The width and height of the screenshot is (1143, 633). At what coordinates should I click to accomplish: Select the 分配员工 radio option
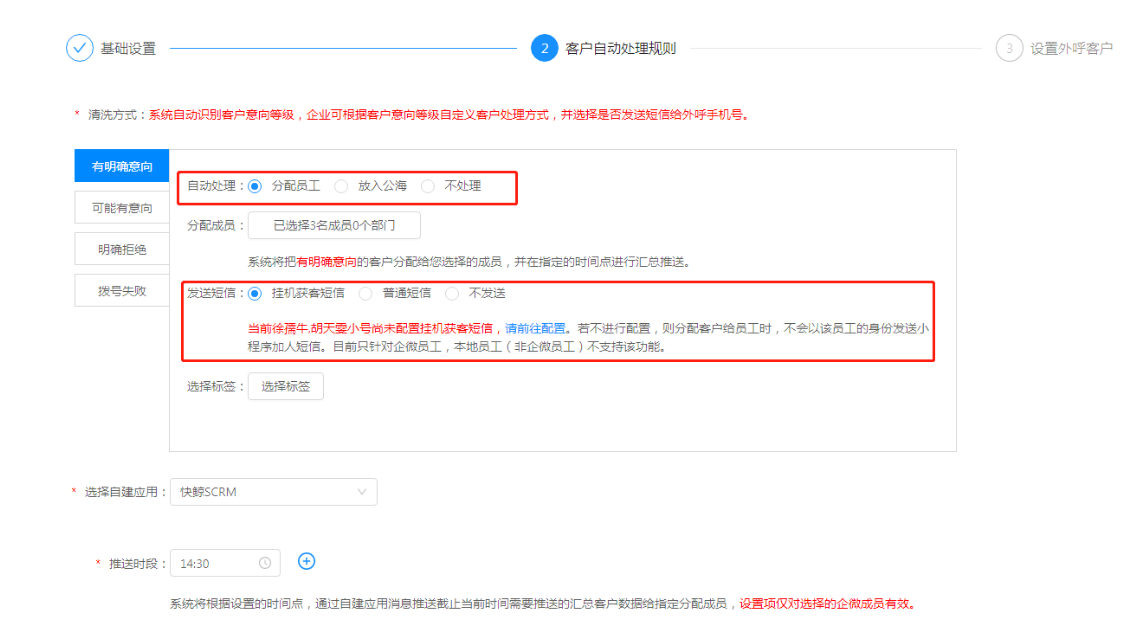pos(254,186)
